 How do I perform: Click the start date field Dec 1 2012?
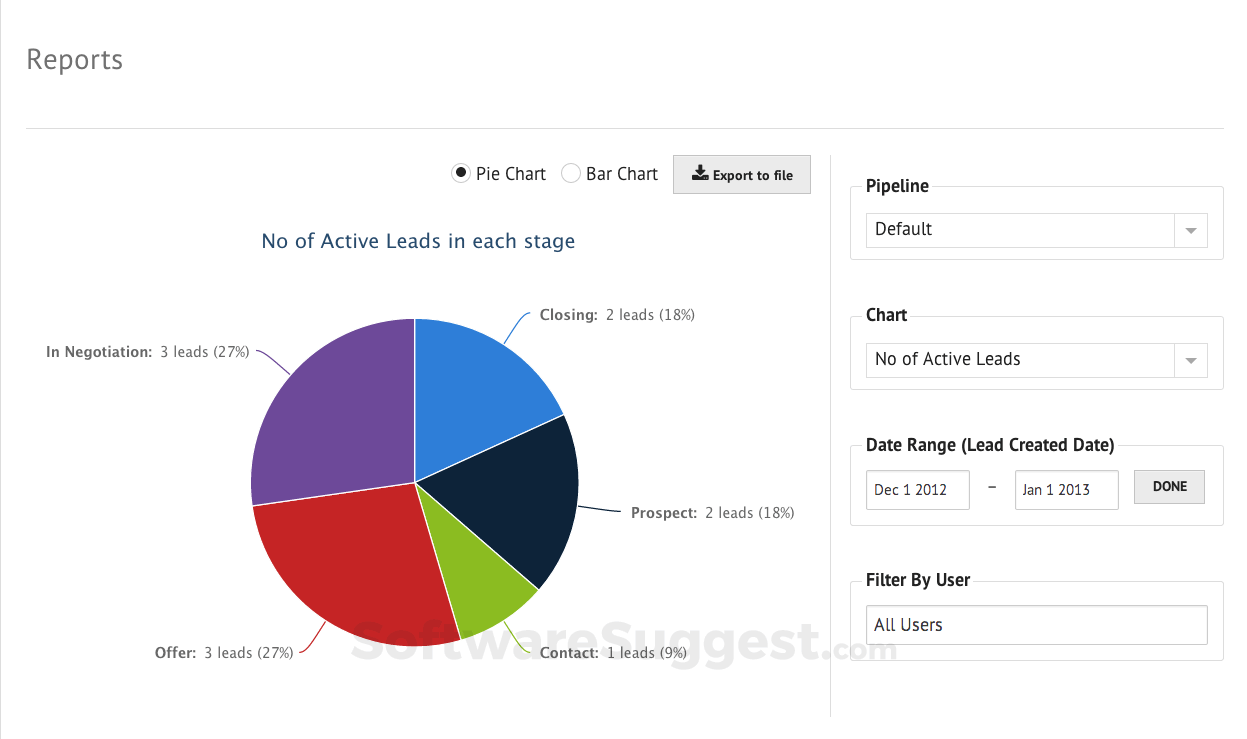(916, 490)
